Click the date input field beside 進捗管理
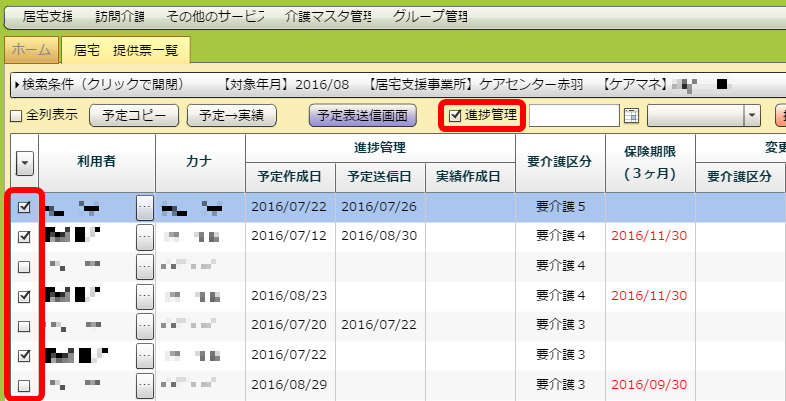This screenshot has width=786, height=401. tap(574, 116)
